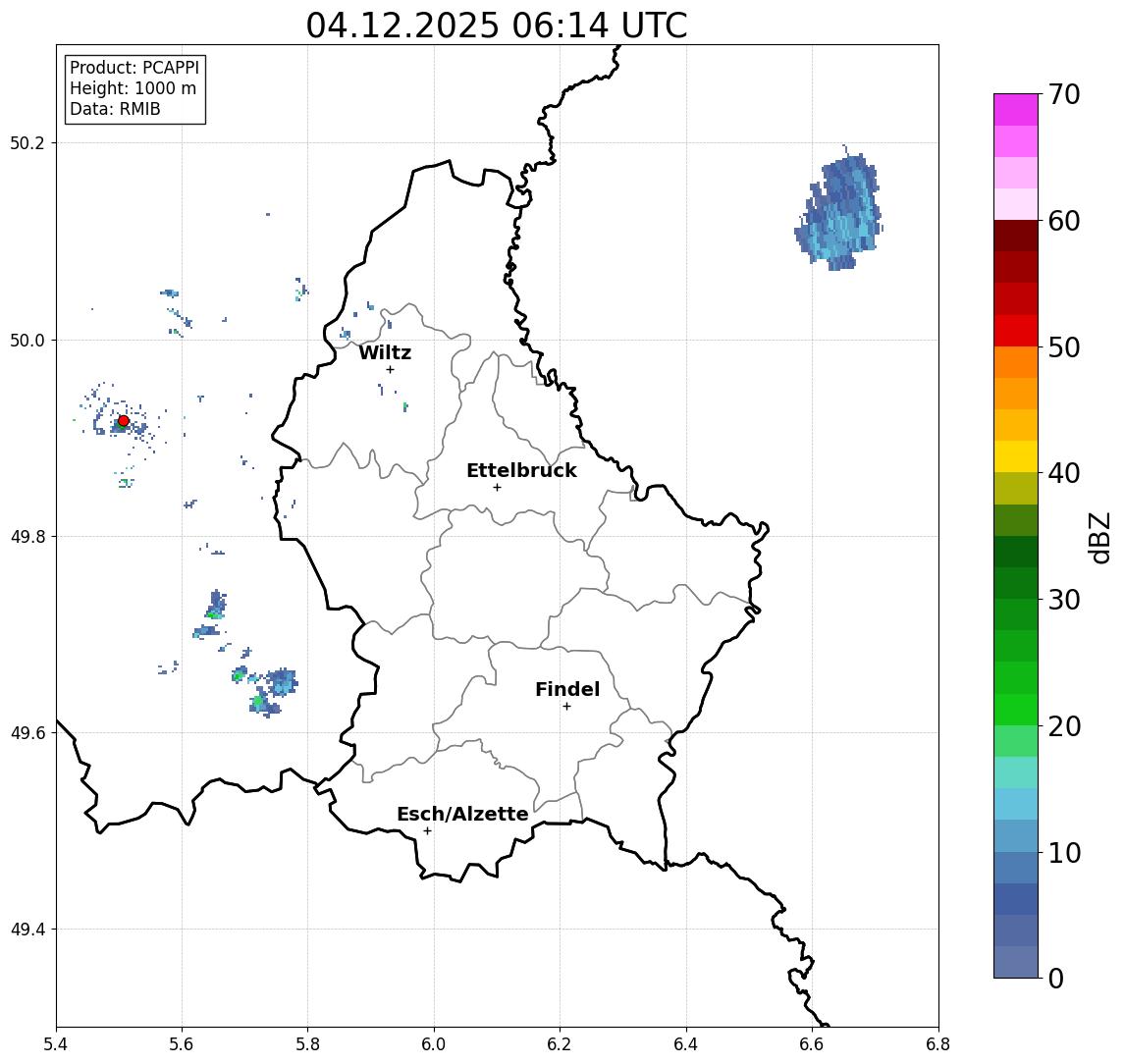This screenshot has width=1124, height=1064.
Task: Click the plus marker below Findel
Action: pyautogui.click(x=566, y=707)
